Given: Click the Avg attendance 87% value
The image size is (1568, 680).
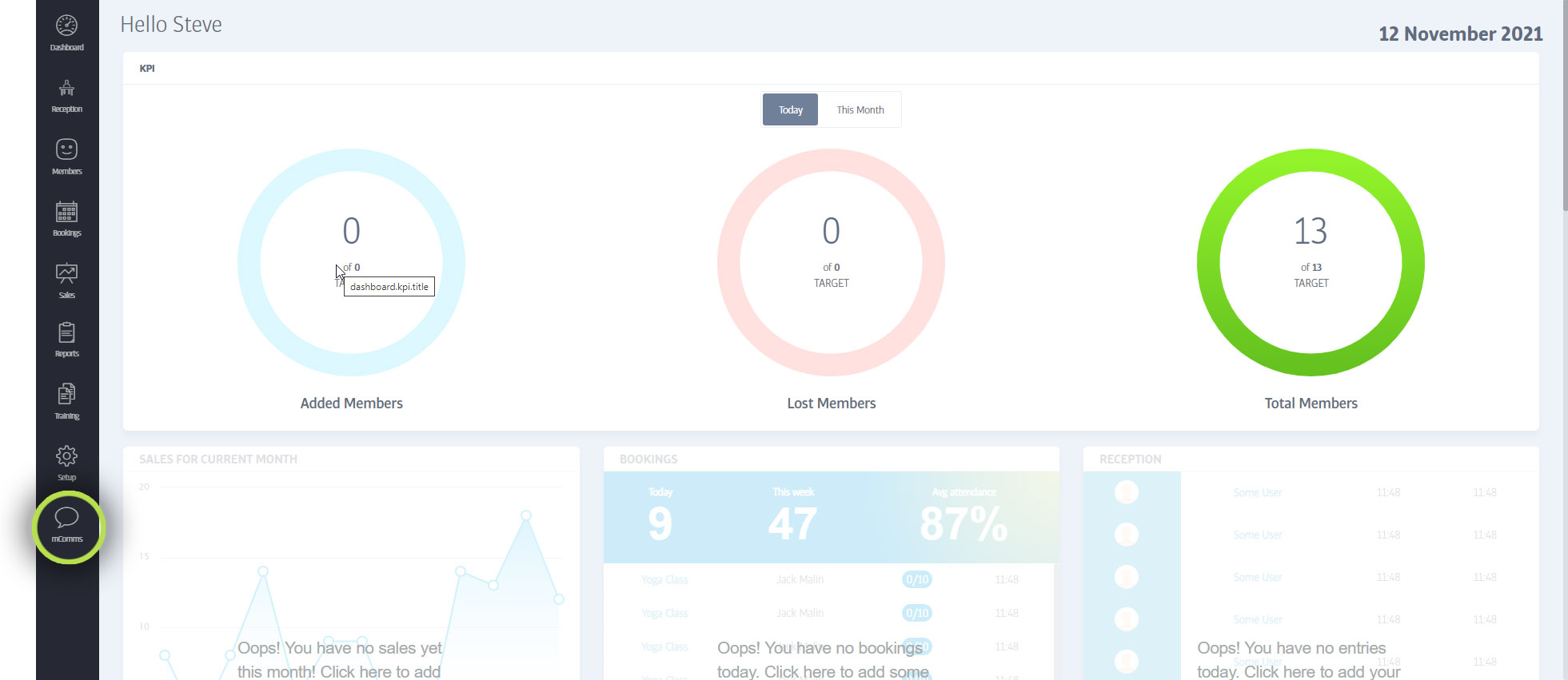Looking at the screenshot, I should click(964, 524).
